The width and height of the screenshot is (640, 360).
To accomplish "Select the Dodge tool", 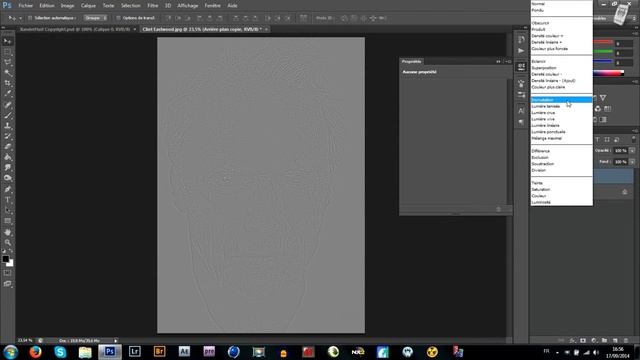I will coord(7,178).
